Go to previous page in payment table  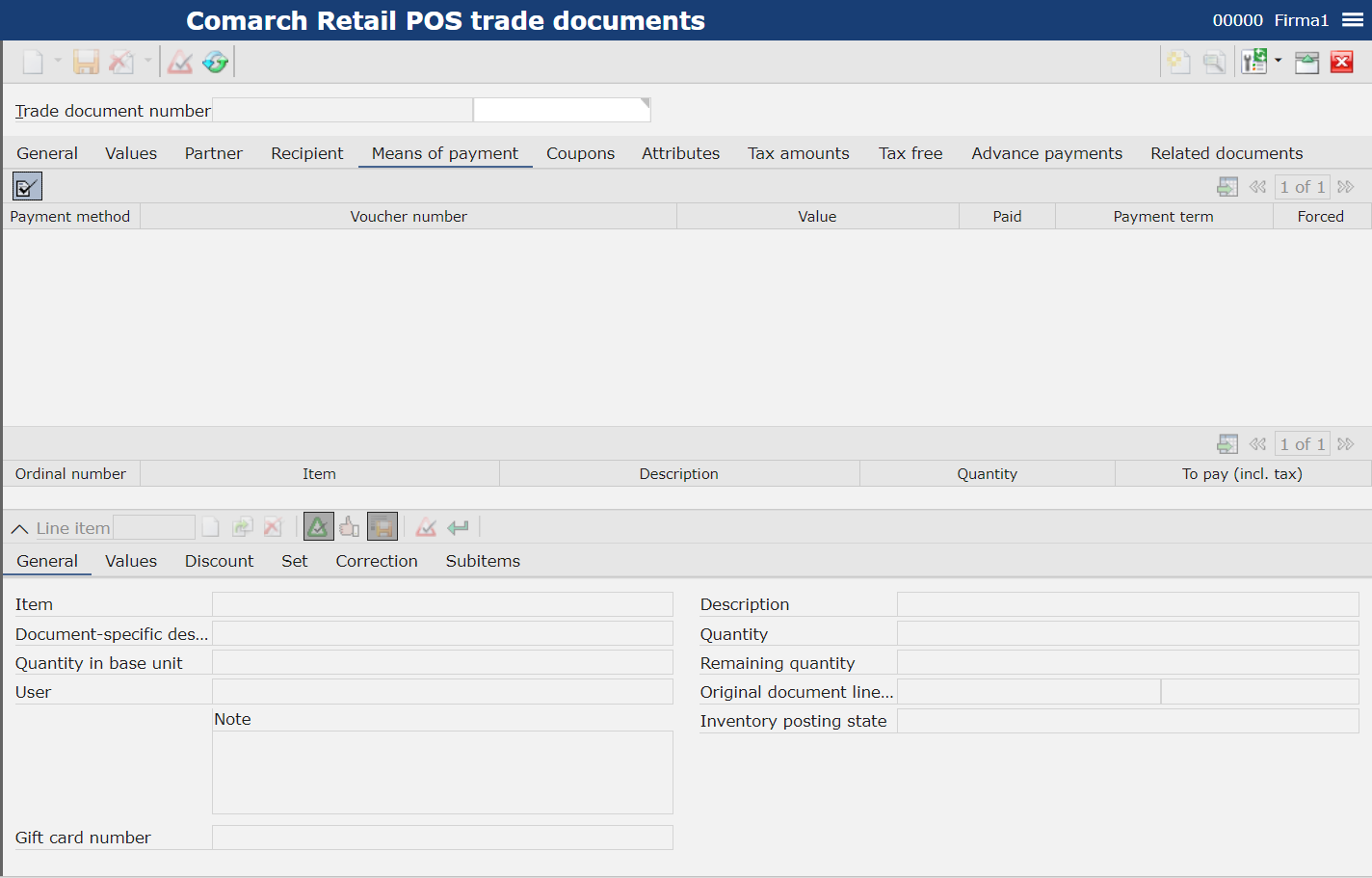[x=1257, y=187]
